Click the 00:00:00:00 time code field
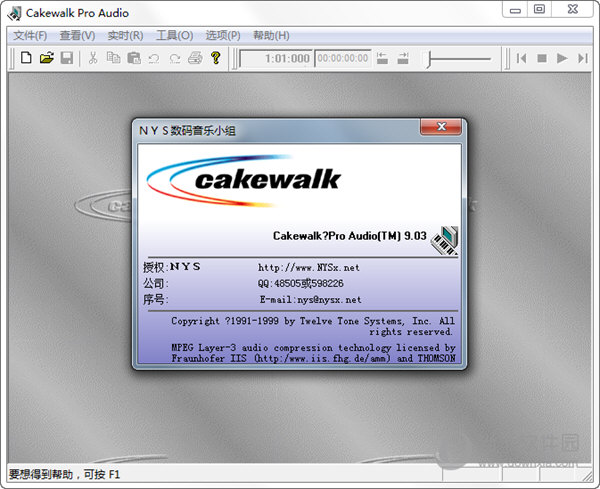 [343, 58]
